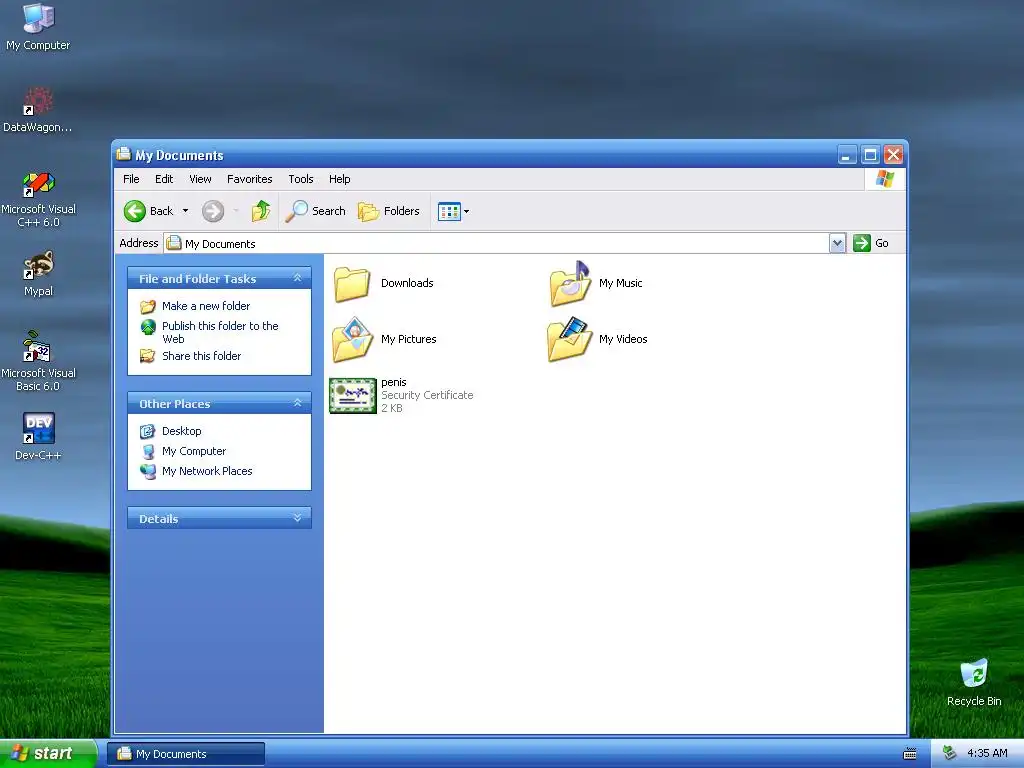Open Back button history dropdown arrow
This screenshot has width=1024, height=768.
coord(185,211)
